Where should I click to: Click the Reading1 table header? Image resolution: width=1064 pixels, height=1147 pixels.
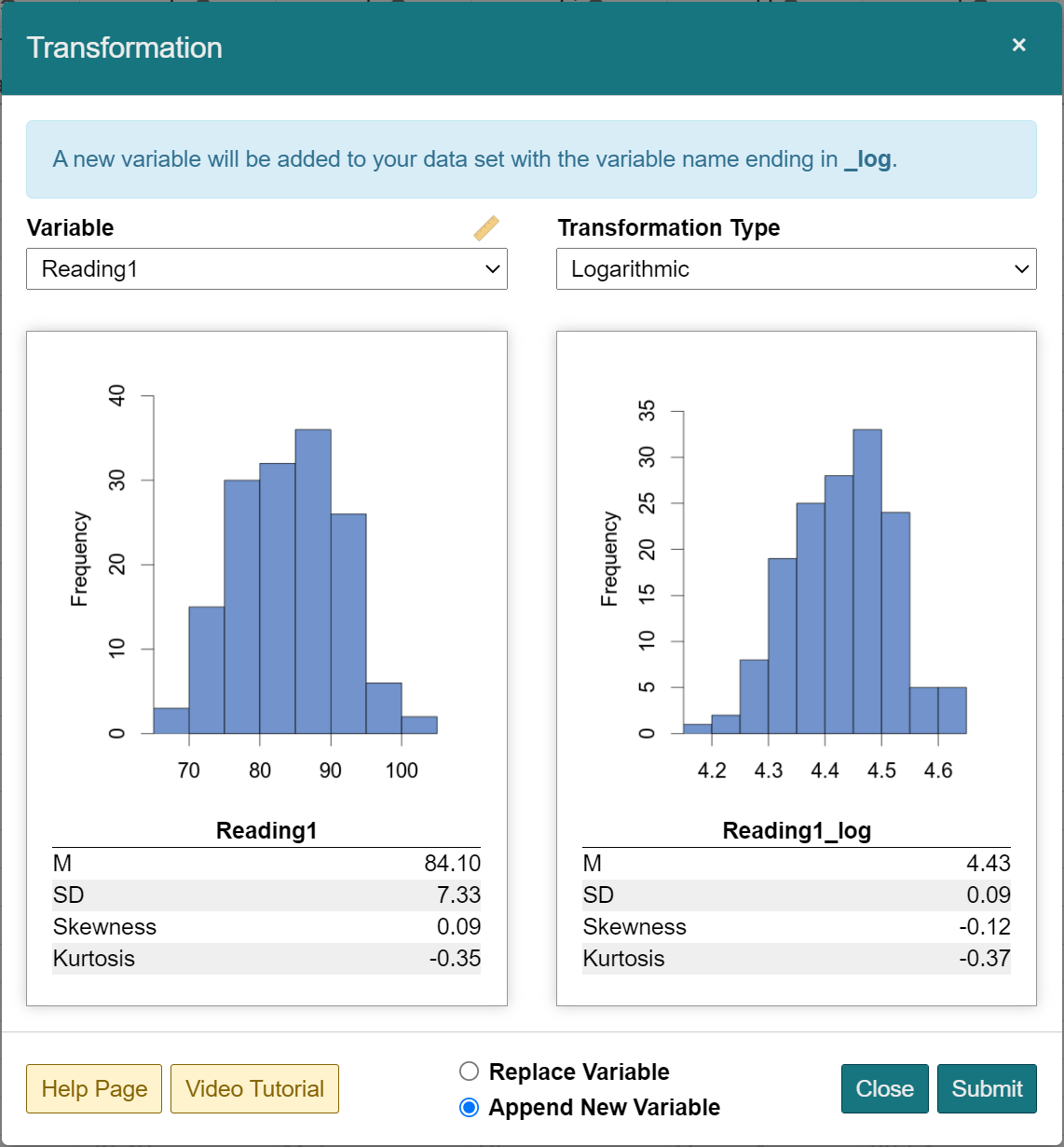pos(266,830)
